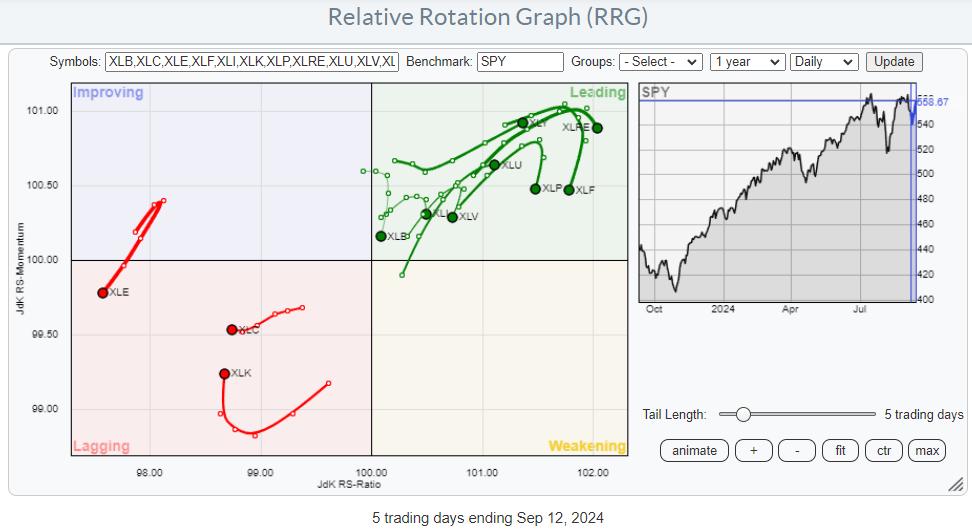This screenshot has height=530, width=972.
Task: Select the XLK sector dot
Action: (x=225, y=374)
